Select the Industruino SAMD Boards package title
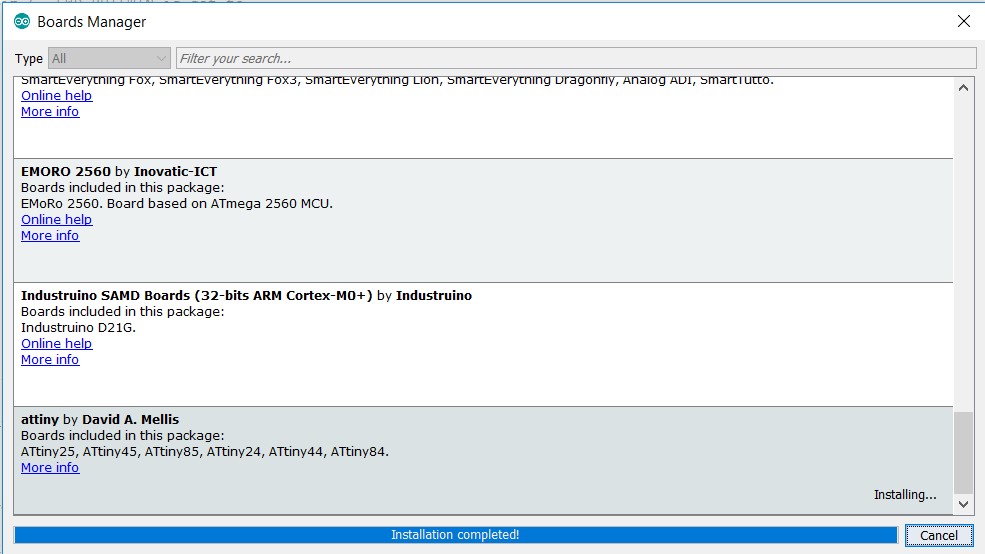The height and width of the screenshot is (554, 985). coord(246,295)
